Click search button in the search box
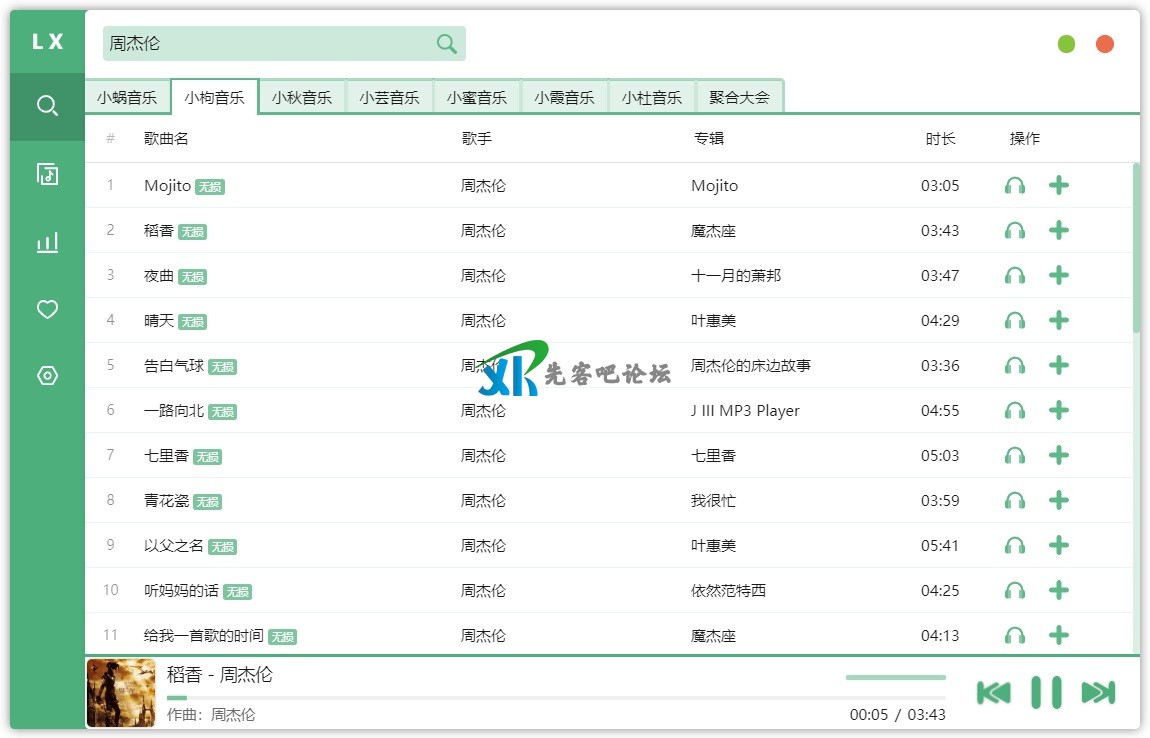This screenshot has width=1150, height=738. 446,44
